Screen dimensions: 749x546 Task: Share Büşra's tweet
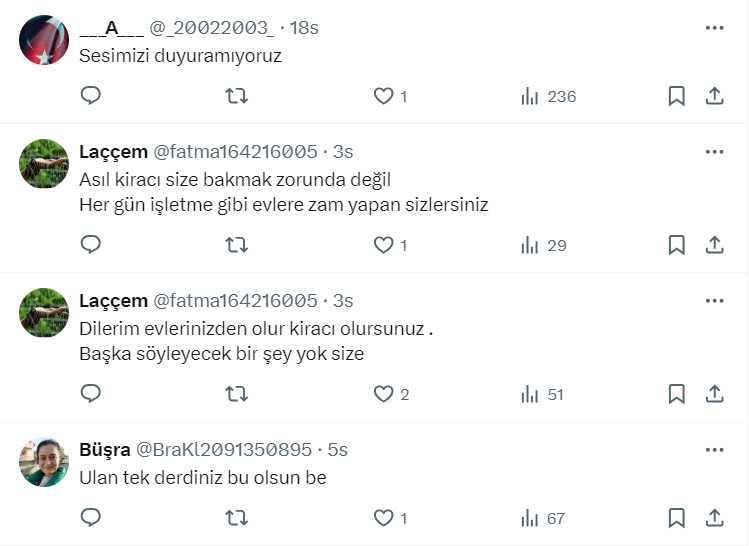coord(715,518)
